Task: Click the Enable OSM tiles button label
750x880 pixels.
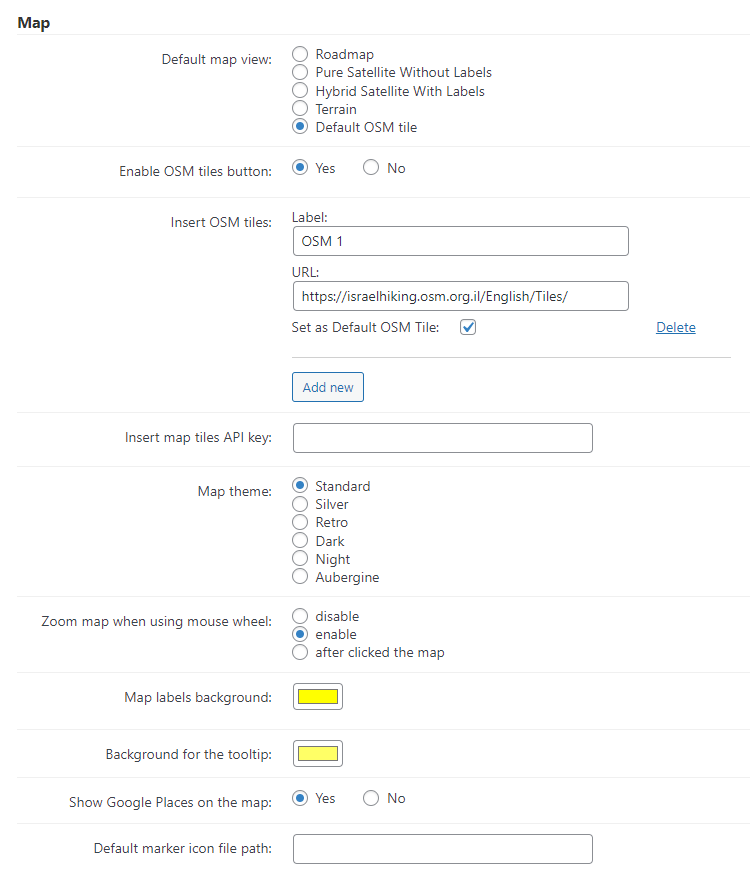Action: [x=195, y=171]
